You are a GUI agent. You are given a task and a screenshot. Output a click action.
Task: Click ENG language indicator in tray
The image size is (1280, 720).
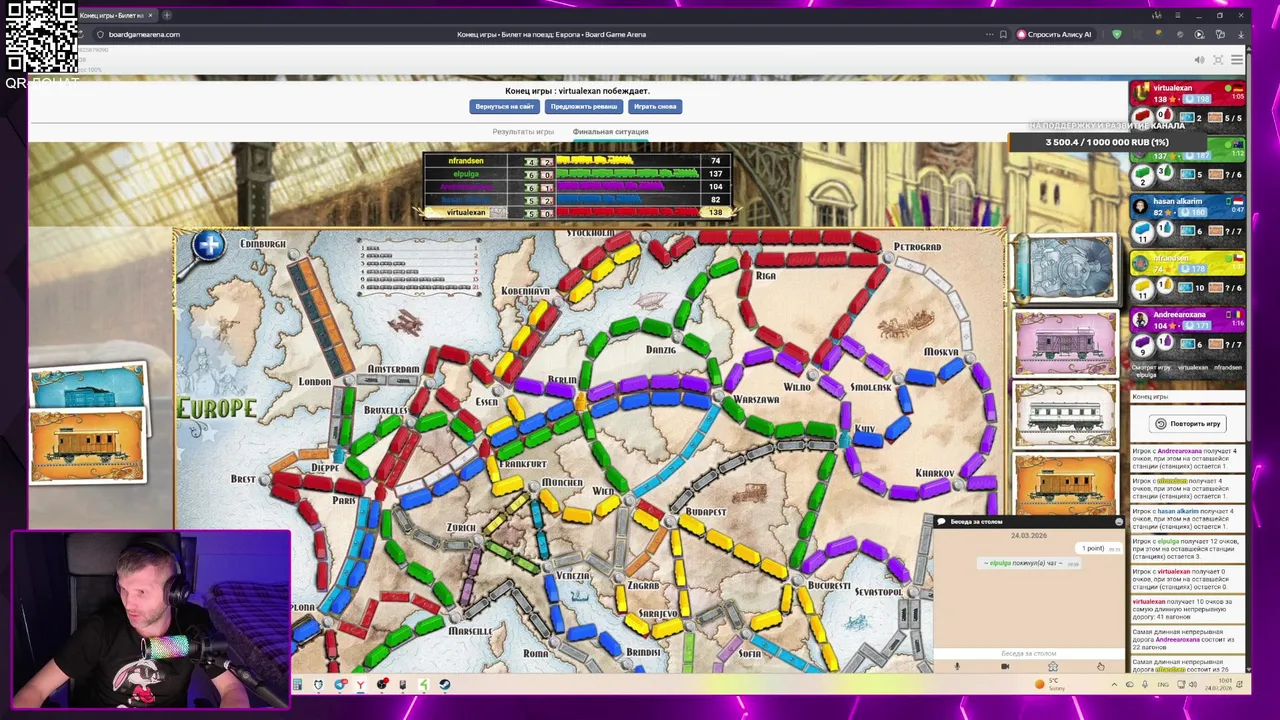coord(1162,685)
